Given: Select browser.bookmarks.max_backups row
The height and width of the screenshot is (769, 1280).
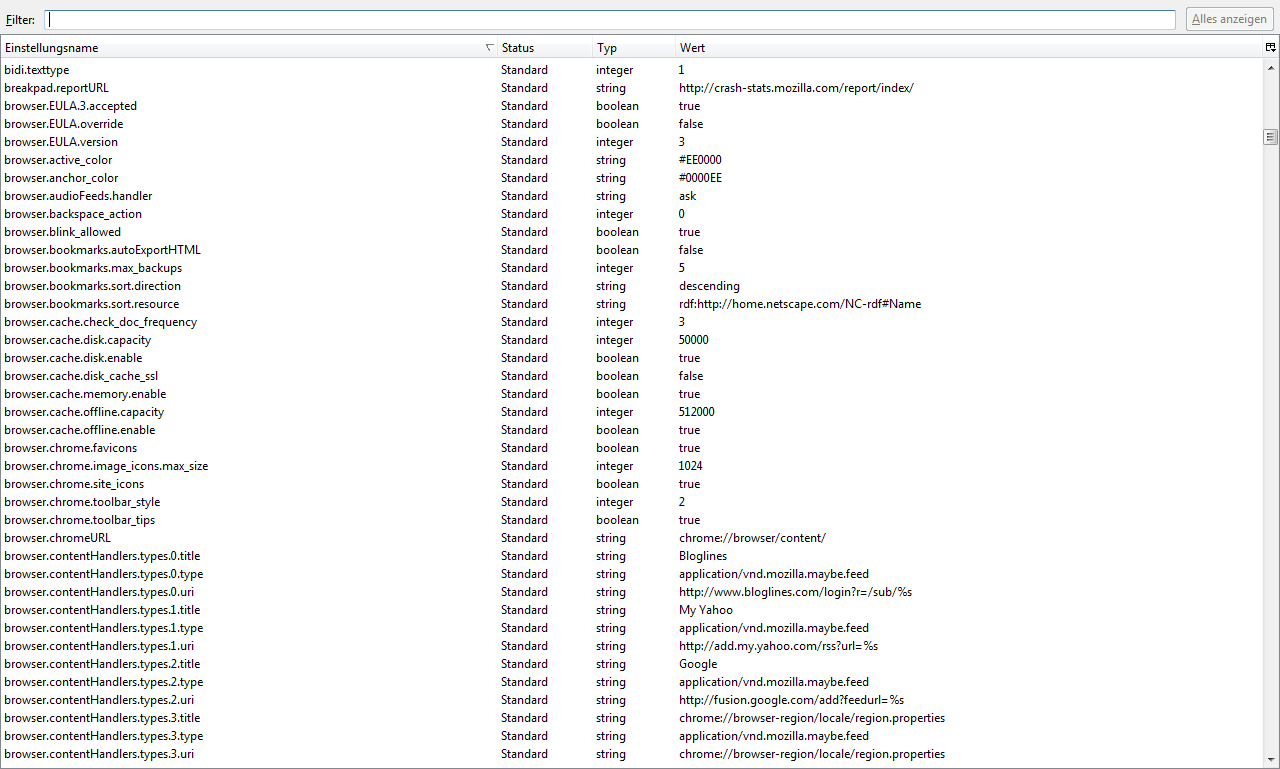Looking at the screenshot, I should (x=632, y=268).
